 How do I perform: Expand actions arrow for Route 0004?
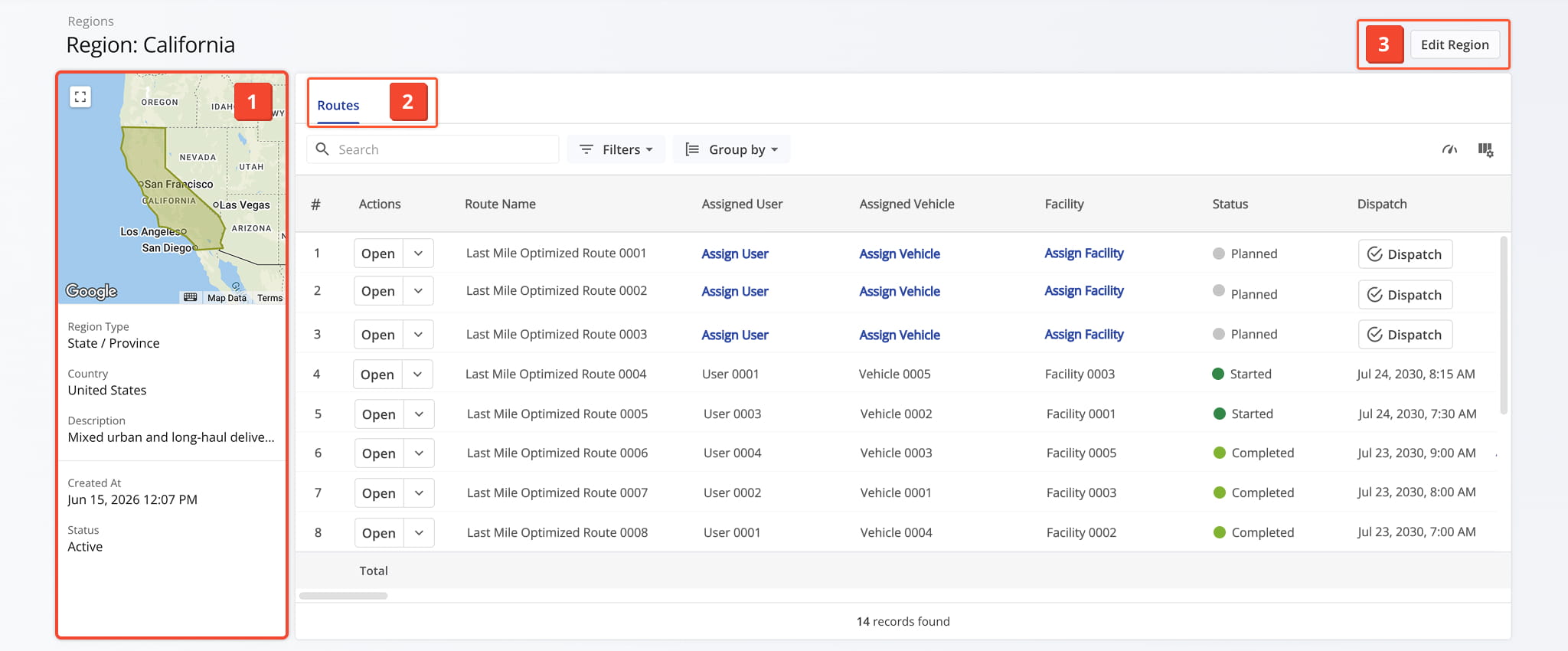point(417,375)
